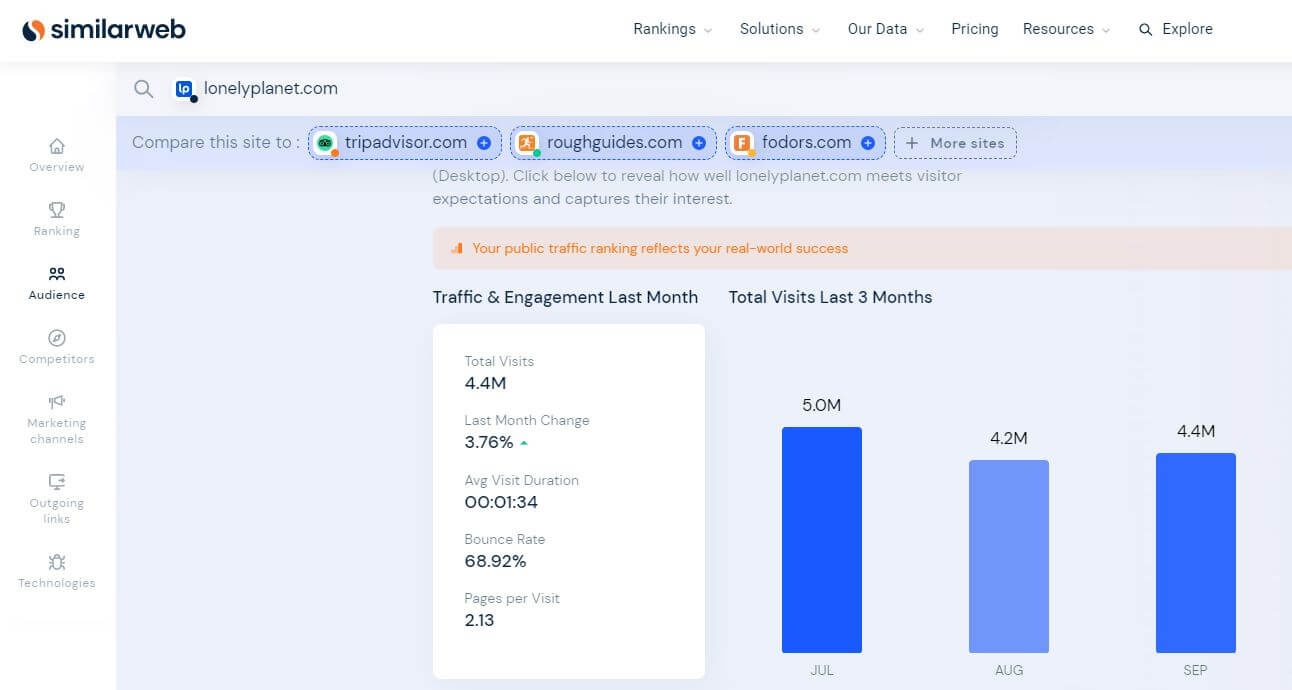The height and width of the screenshot is (690, 1292).
Task: Click the AUG axis label
Action: [1009, 670]
